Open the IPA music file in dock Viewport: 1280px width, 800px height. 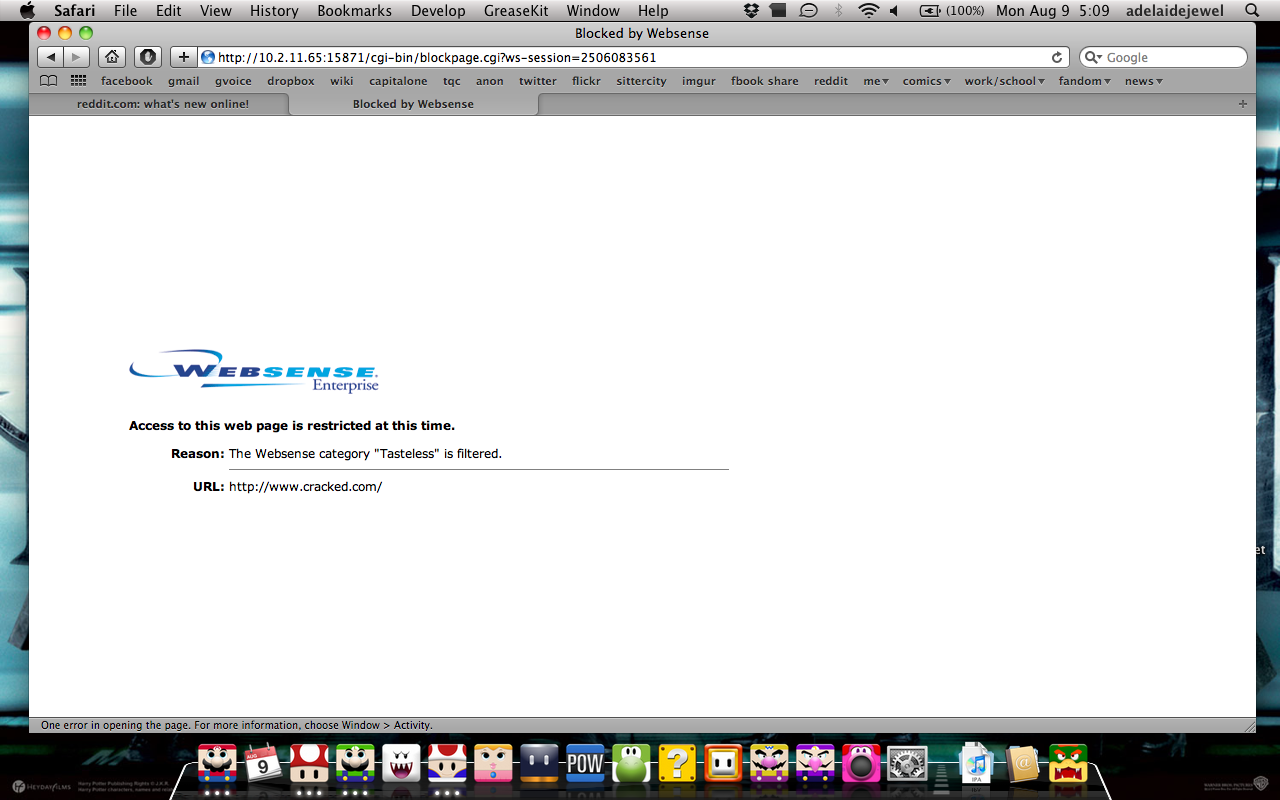tap(976, 764)
